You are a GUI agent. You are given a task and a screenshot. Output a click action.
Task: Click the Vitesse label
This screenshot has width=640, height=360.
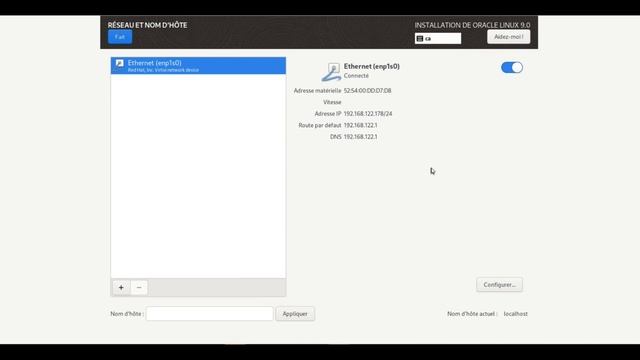click(332, 102)
